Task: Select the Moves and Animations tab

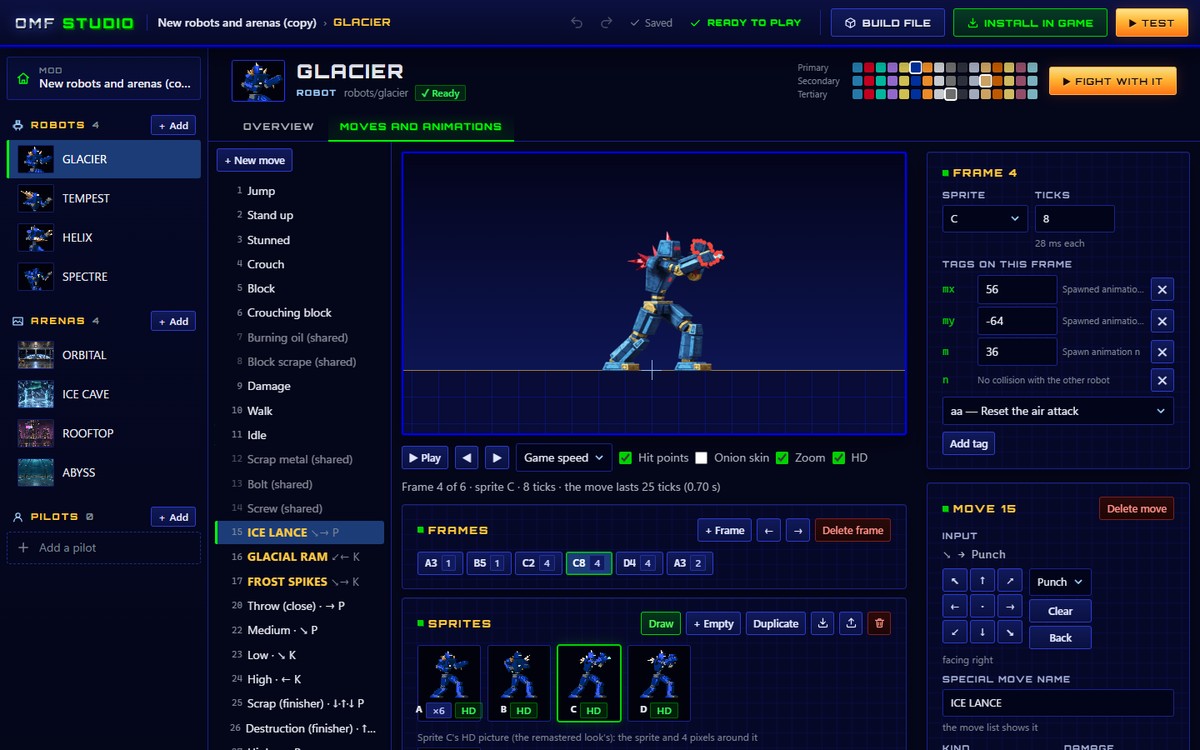Action: (420, 126)
